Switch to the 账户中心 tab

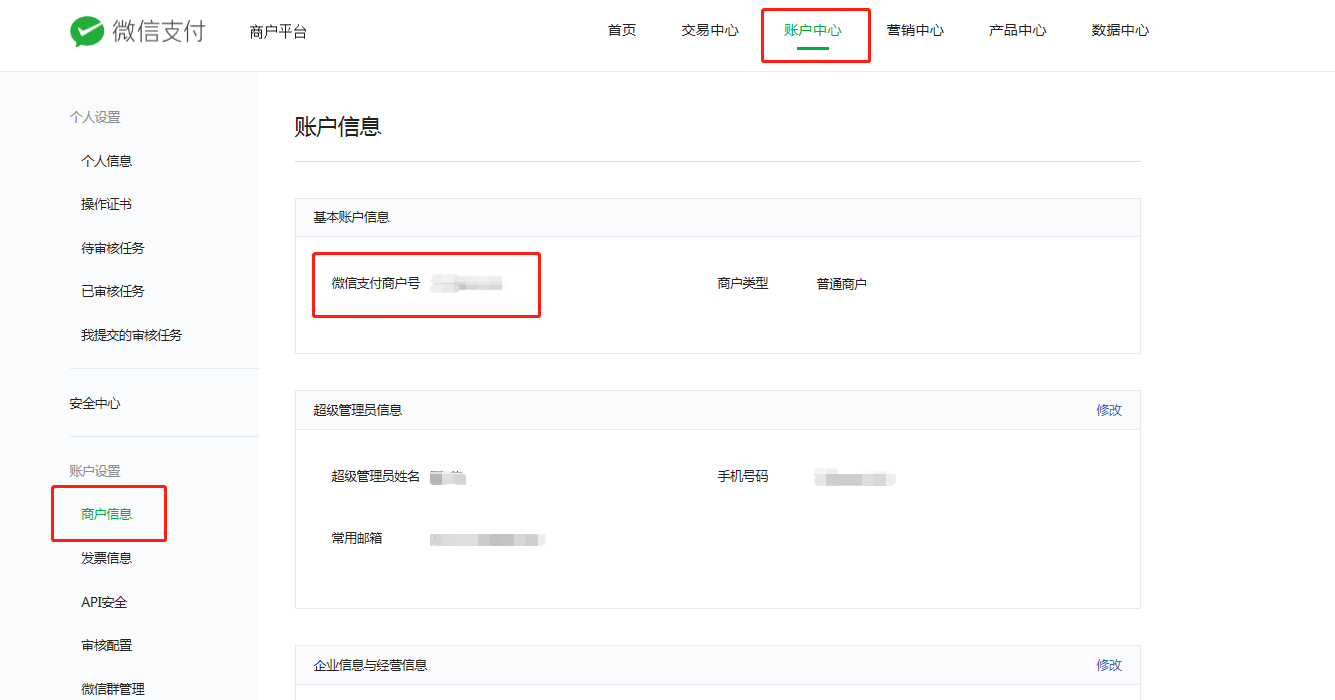813,30
